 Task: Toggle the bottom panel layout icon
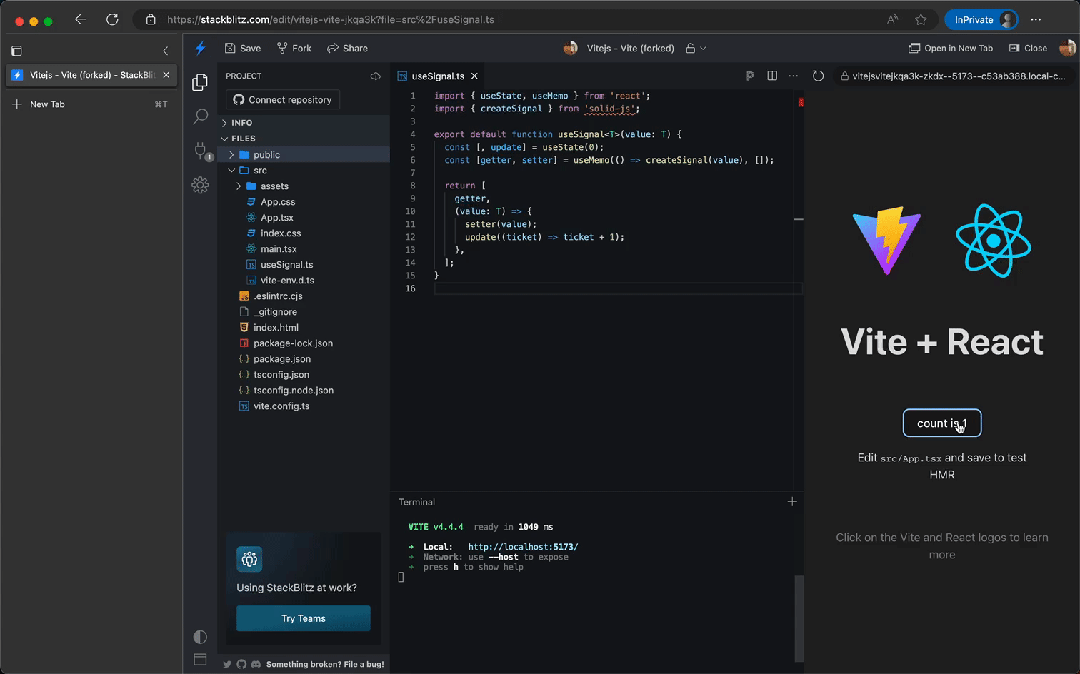200,659
